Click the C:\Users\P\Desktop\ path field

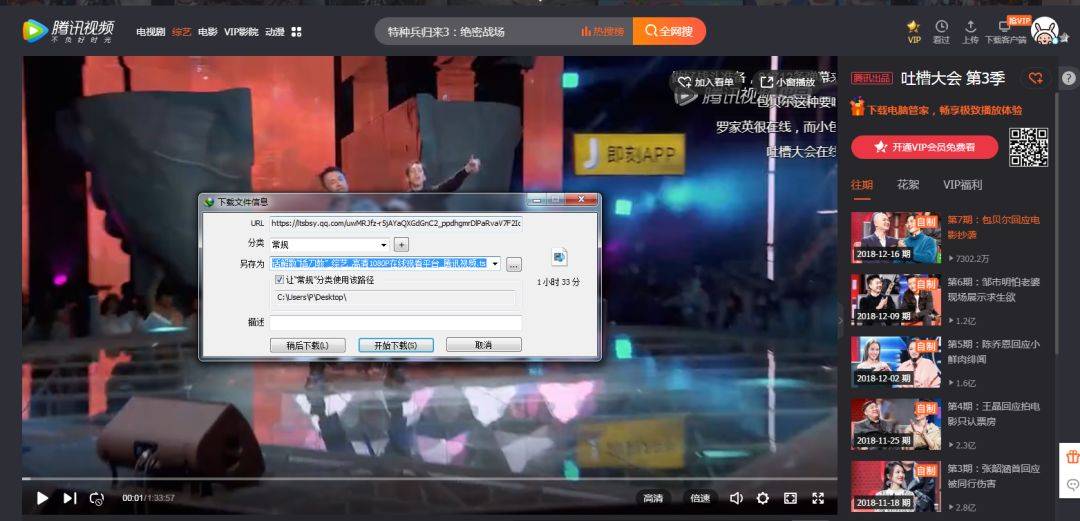[x=394, y=297]
